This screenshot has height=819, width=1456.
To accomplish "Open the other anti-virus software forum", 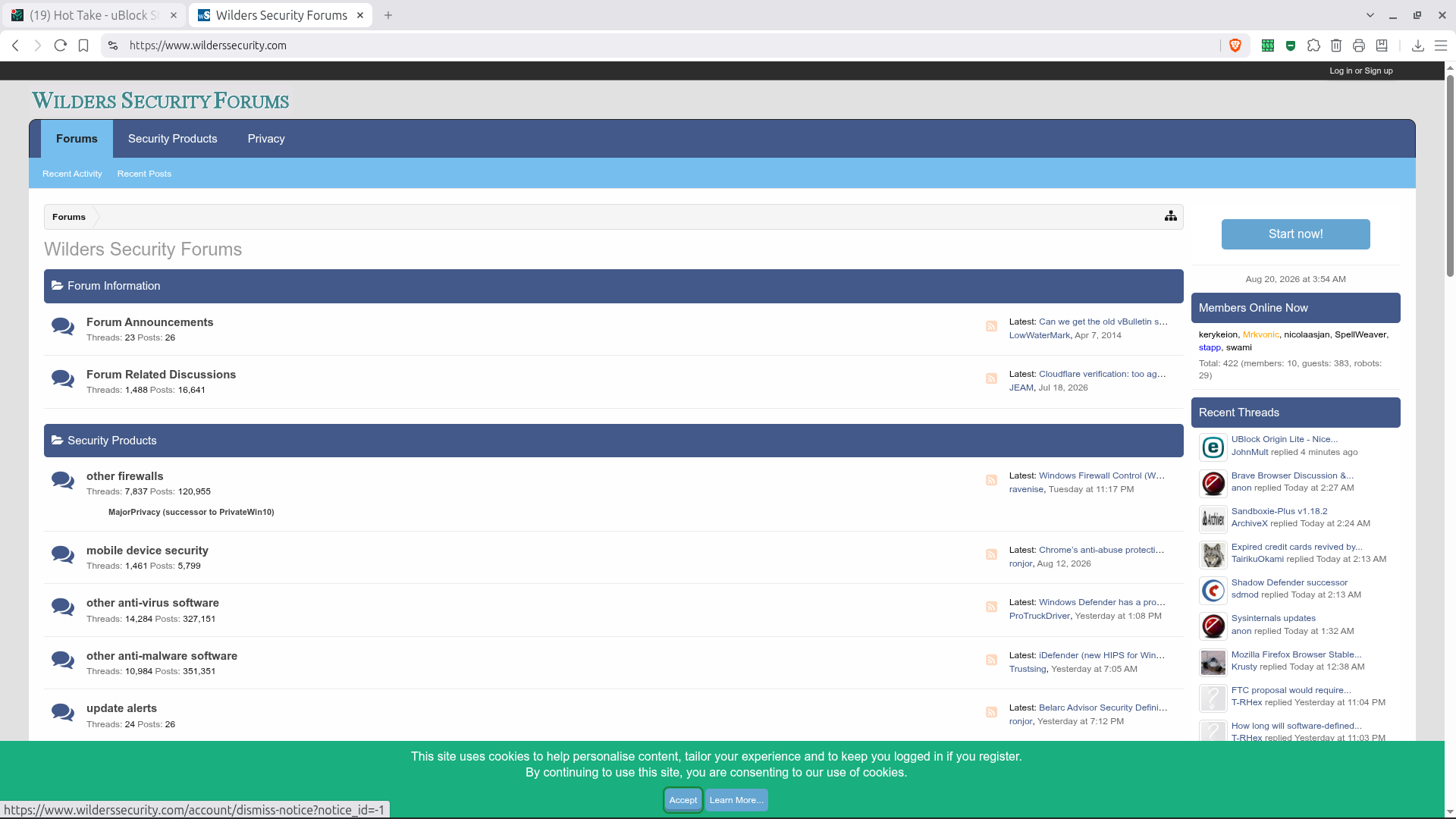I will (x=152, y=603).
